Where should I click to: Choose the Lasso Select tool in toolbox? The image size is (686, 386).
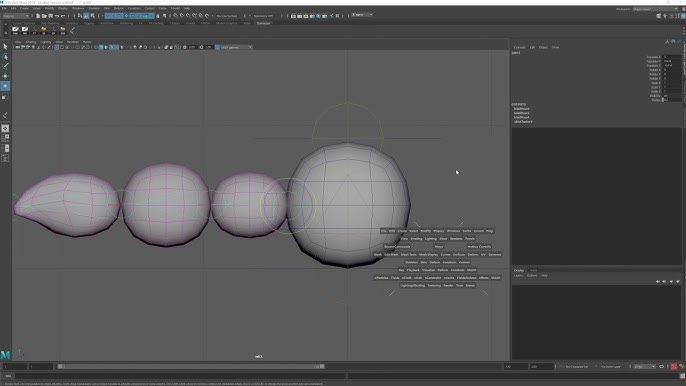pyautogui.click(x=5, y=57)
